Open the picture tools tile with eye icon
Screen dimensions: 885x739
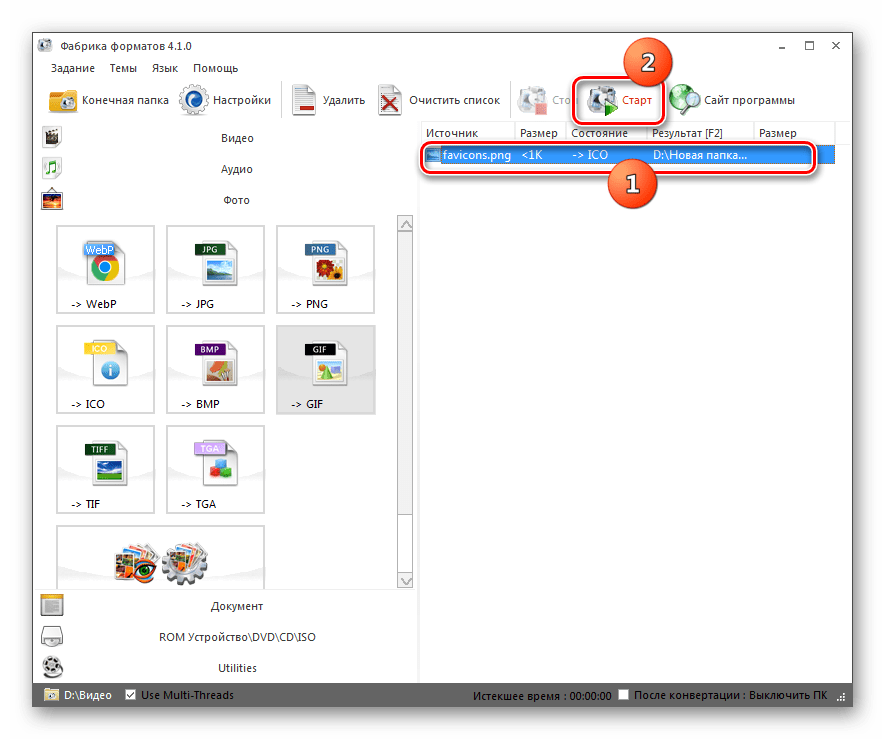pyautogui.click(x=160, y=557)
